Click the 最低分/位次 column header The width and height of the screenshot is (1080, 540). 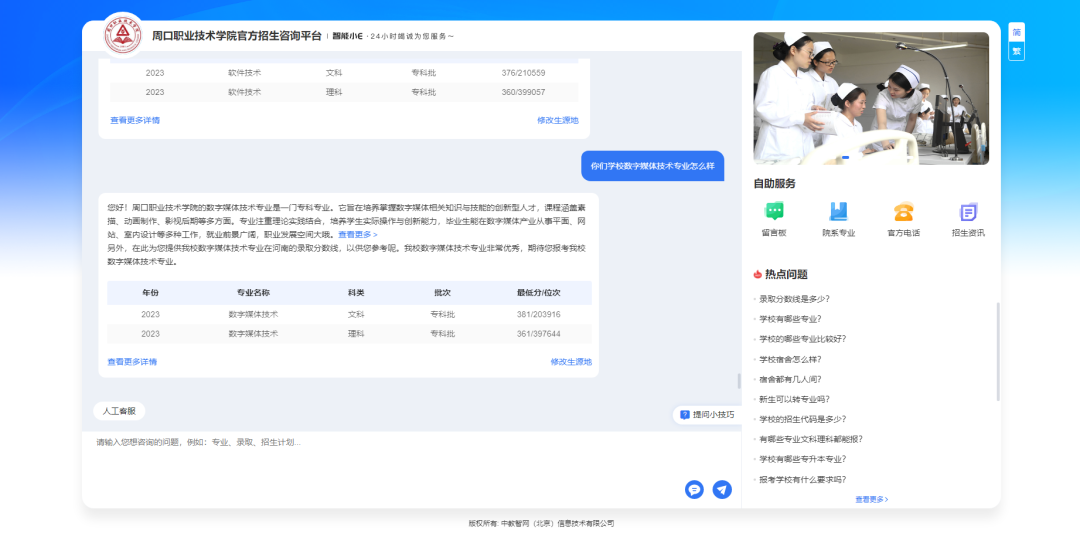click(539, 293)
